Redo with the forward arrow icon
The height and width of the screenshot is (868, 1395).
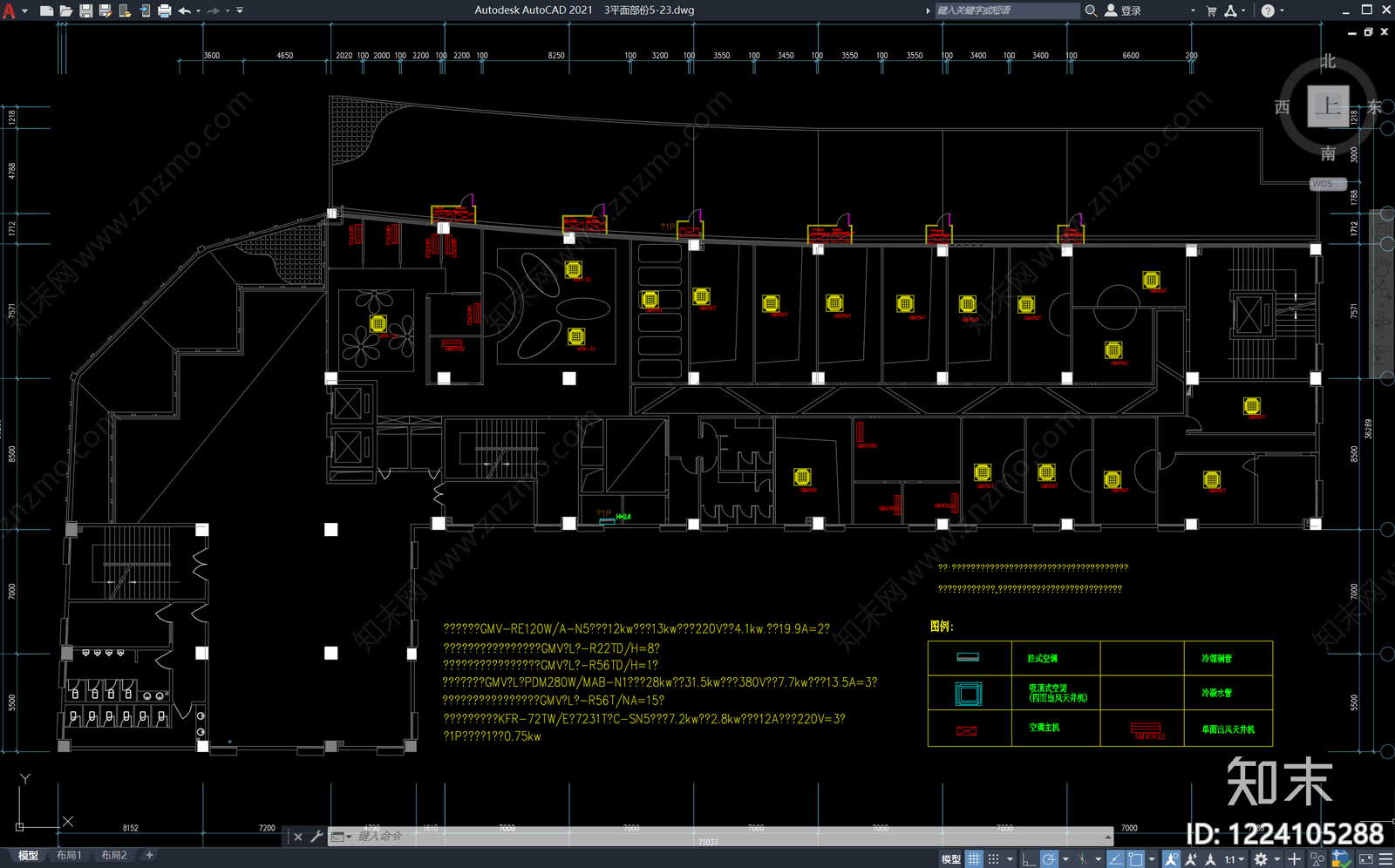coord(214,10)
